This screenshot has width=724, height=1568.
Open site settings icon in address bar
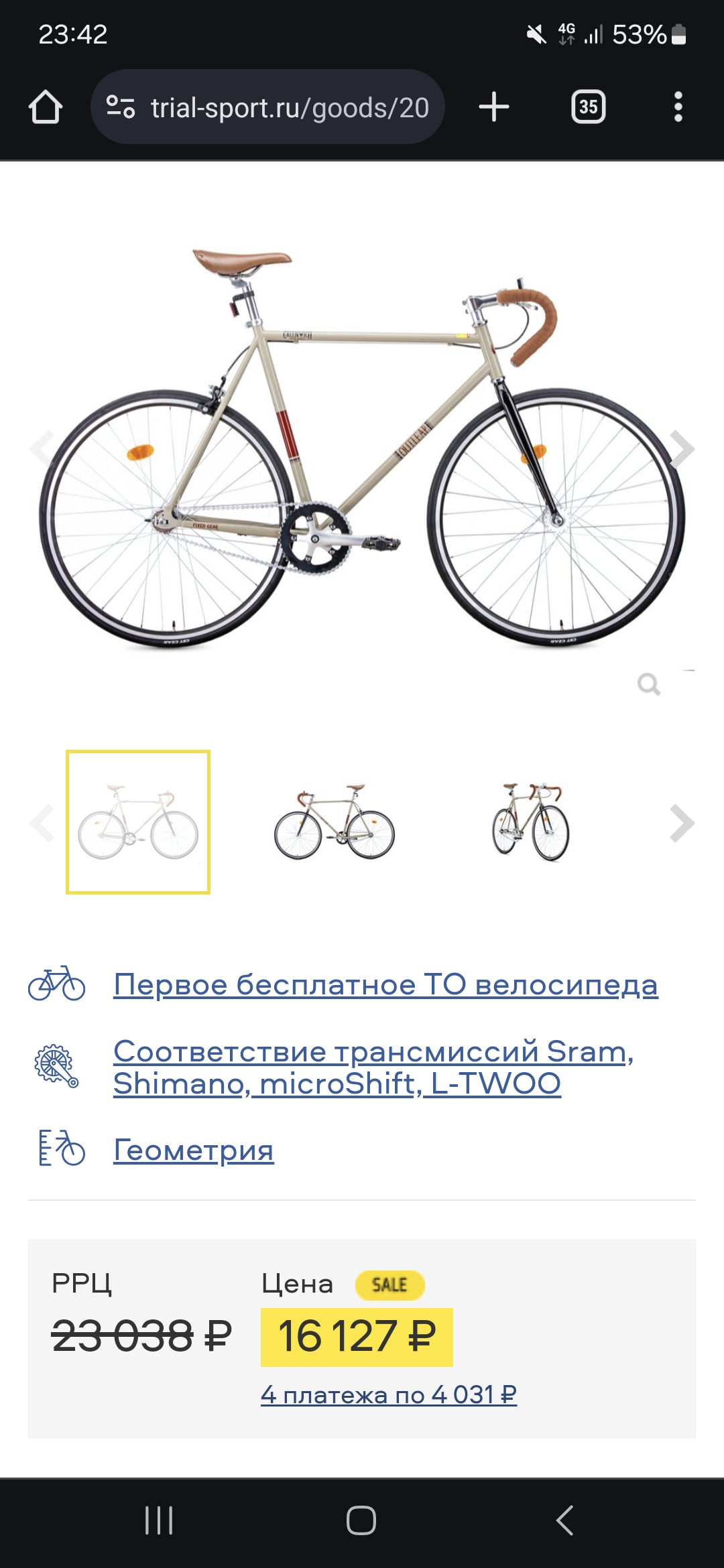coord(121,107)
